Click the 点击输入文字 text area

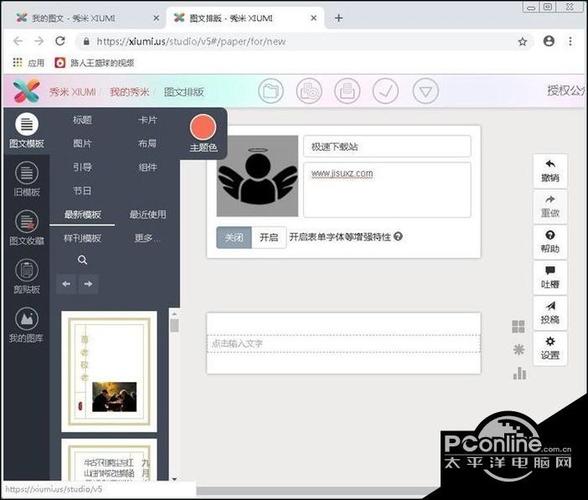344,344
